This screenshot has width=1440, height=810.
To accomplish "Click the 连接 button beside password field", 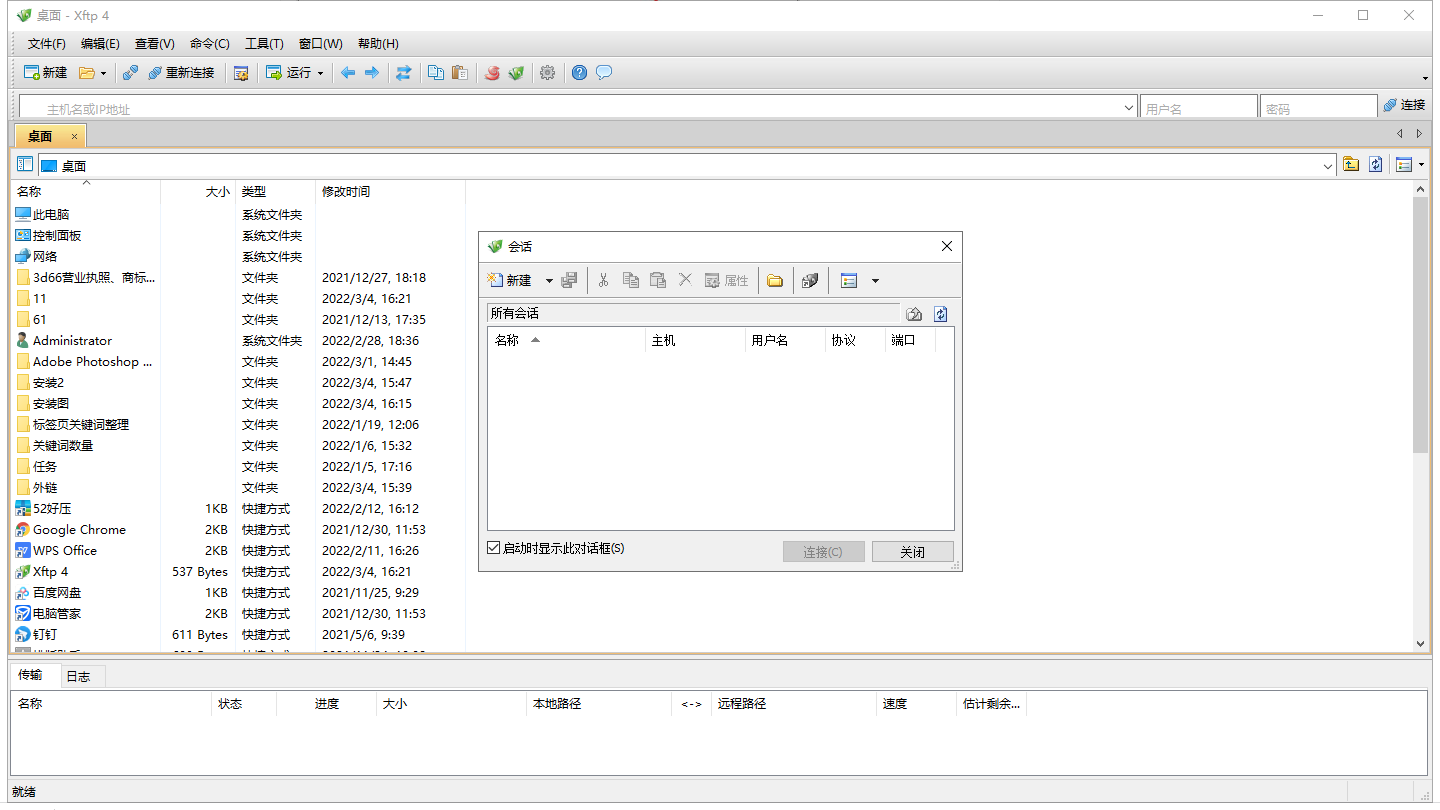I will point(1404,105).
